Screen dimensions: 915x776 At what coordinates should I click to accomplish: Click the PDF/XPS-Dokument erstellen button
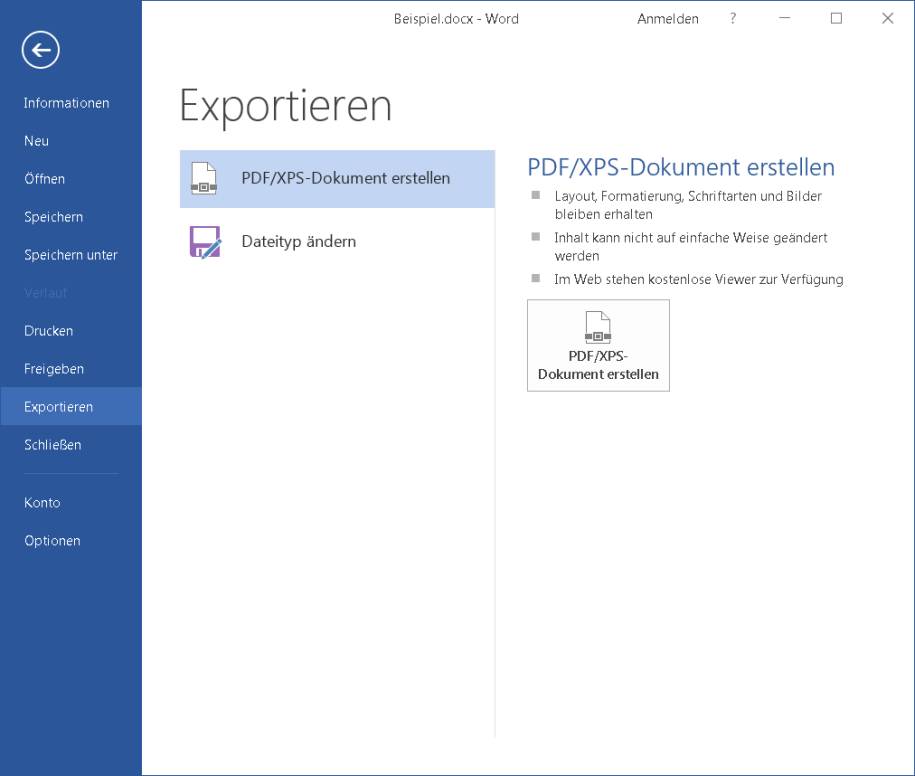pos(598,345)
